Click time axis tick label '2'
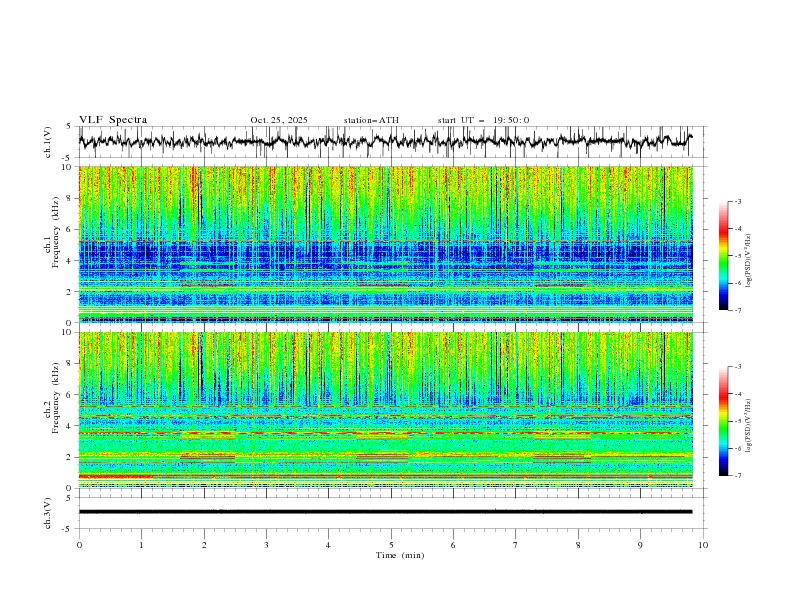 (204, 545)
